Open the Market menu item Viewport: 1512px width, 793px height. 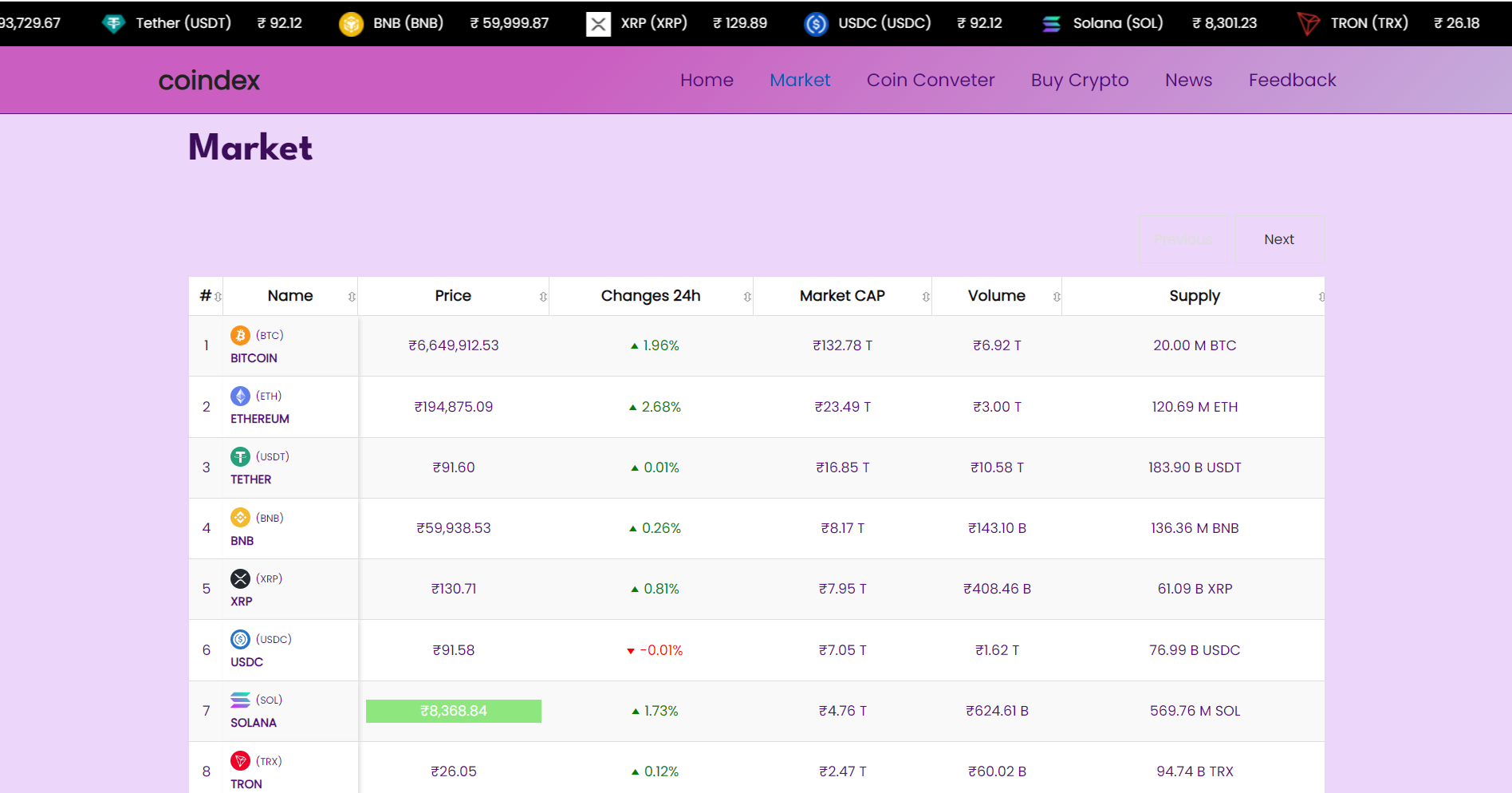pyautogui.click(x=800, y=81)
